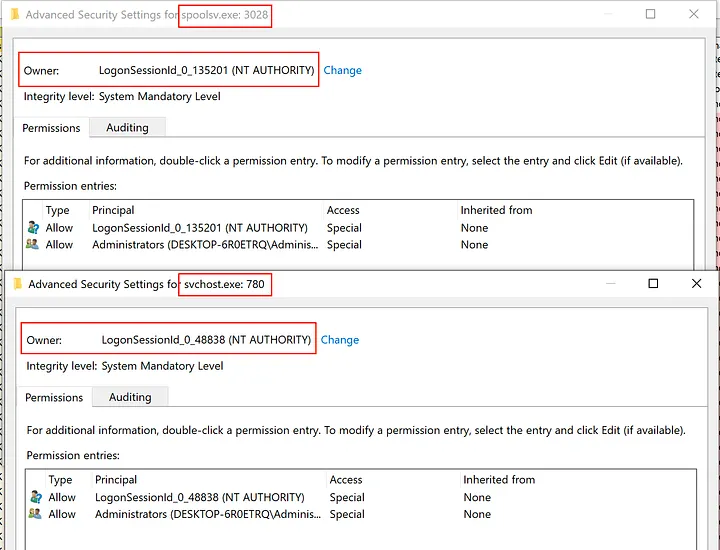This screenshot has width=720, height=550.
Task: Click the folder icon in spoolsv.exe title bar
Action: point(14,15)
